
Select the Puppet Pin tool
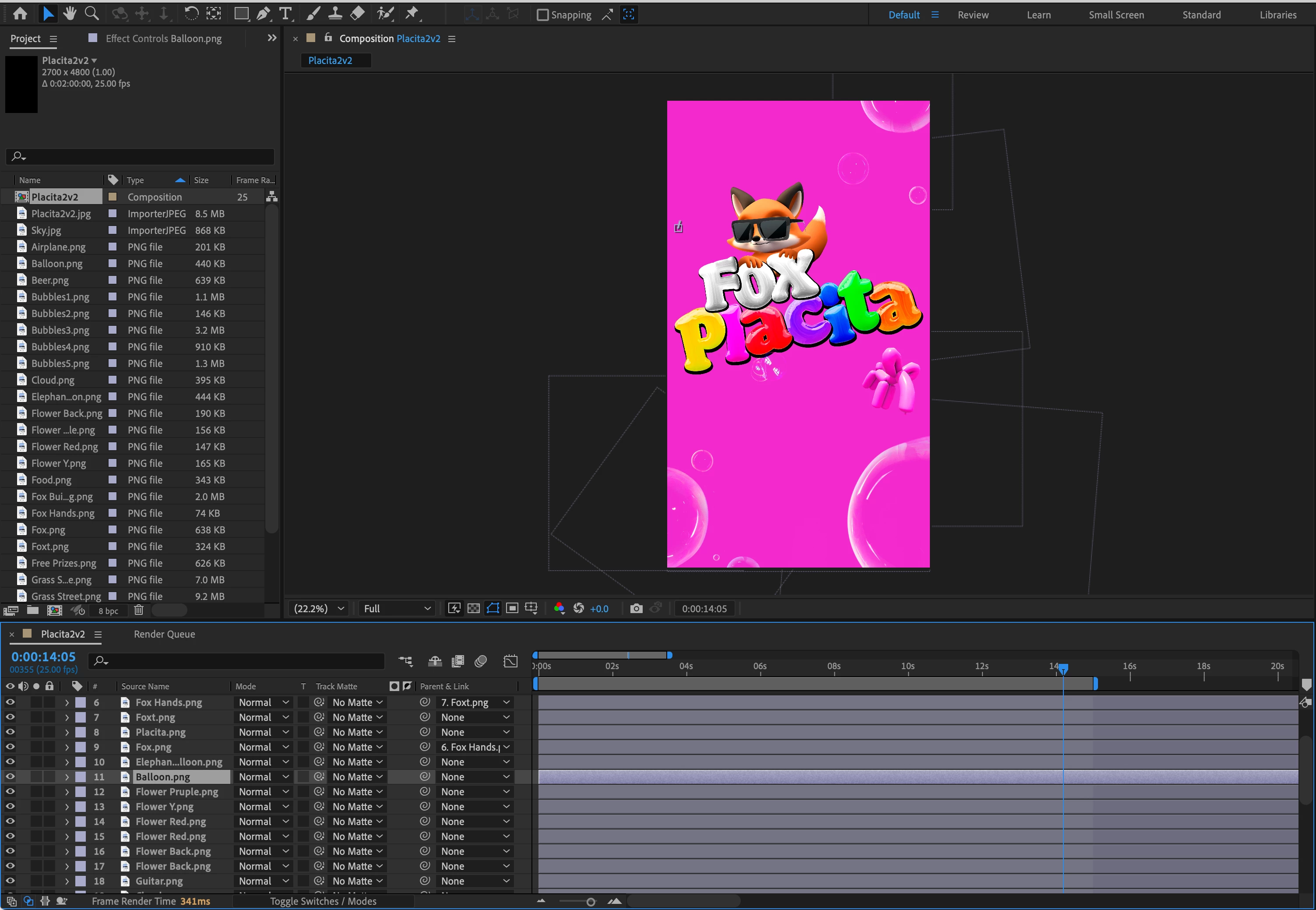412,14
